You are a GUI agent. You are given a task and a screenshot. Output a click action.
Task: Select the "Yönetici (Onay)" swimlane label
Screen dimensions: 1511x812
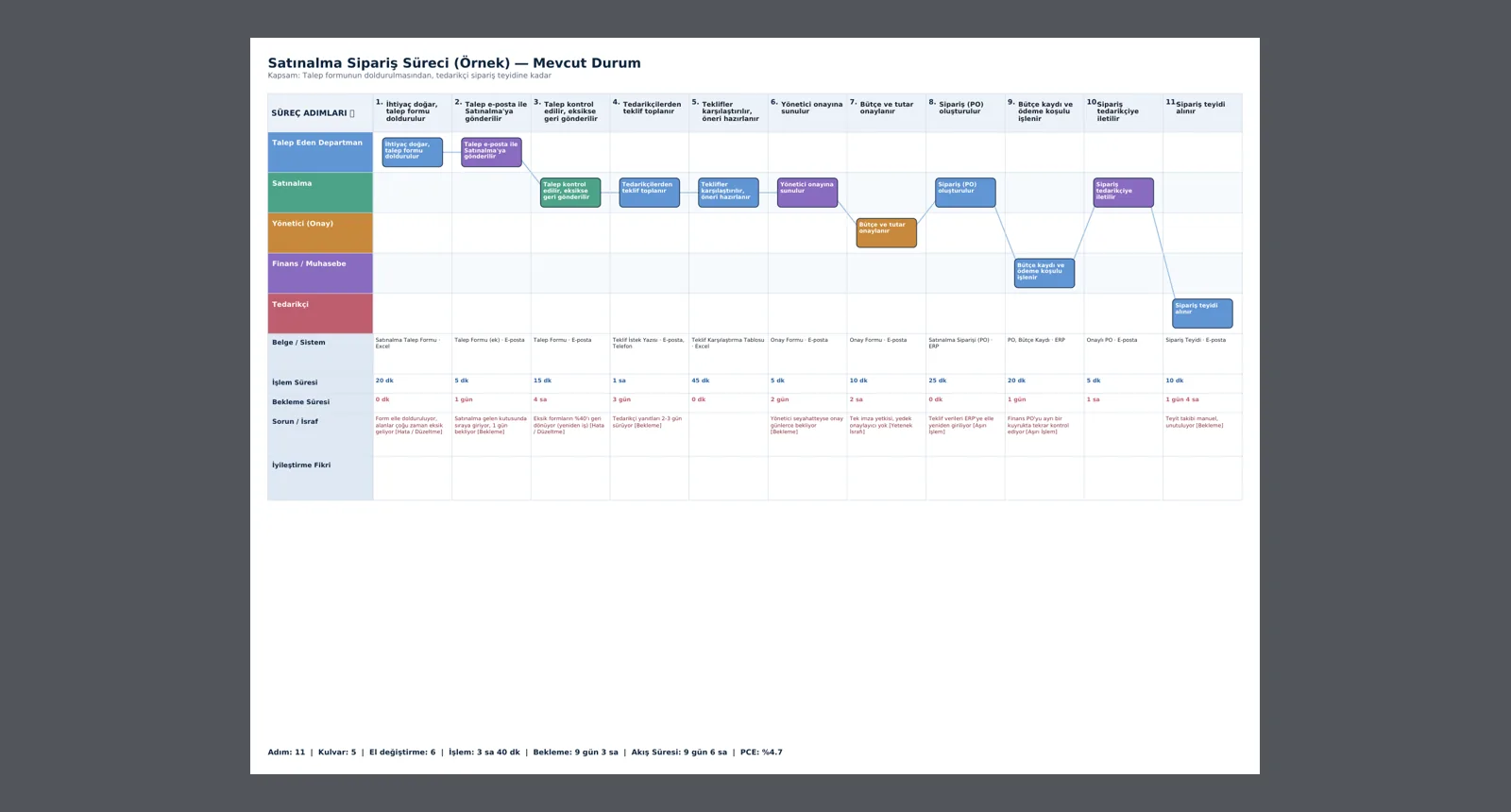320,233
